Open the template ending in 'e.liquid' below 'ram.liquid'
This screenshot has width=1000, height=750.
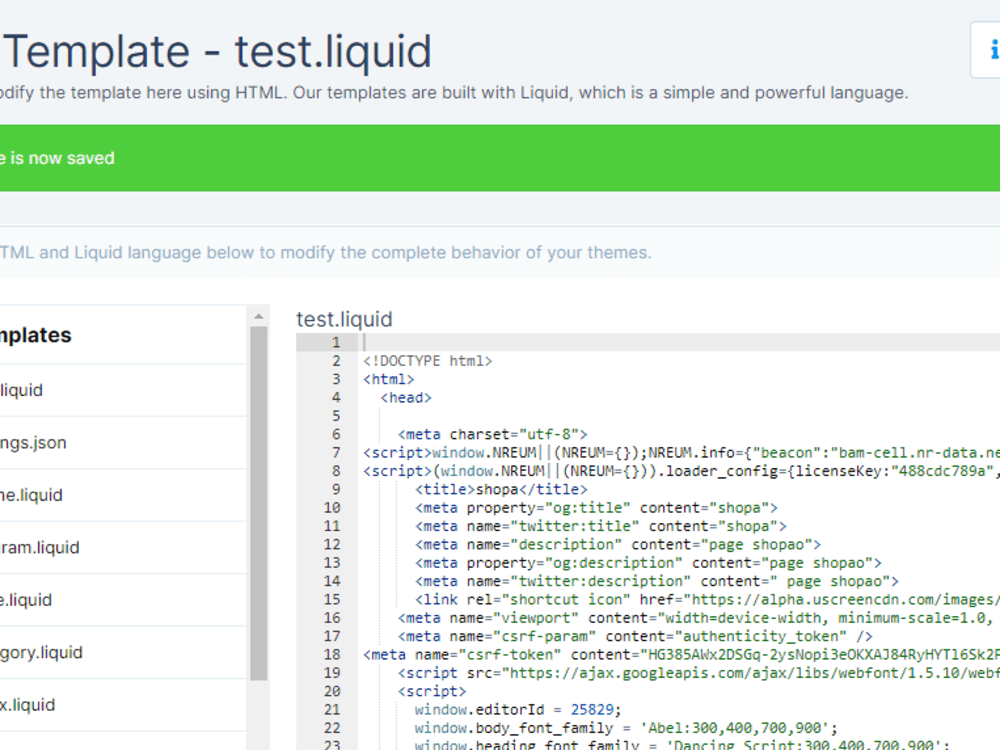click(x=121, y=600)
